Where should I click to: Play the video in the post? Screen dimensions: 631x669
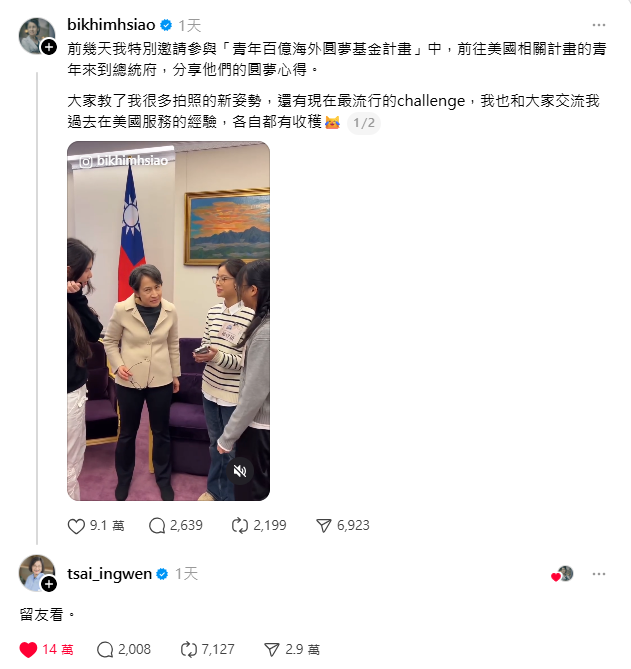click(x=168, y=321)
